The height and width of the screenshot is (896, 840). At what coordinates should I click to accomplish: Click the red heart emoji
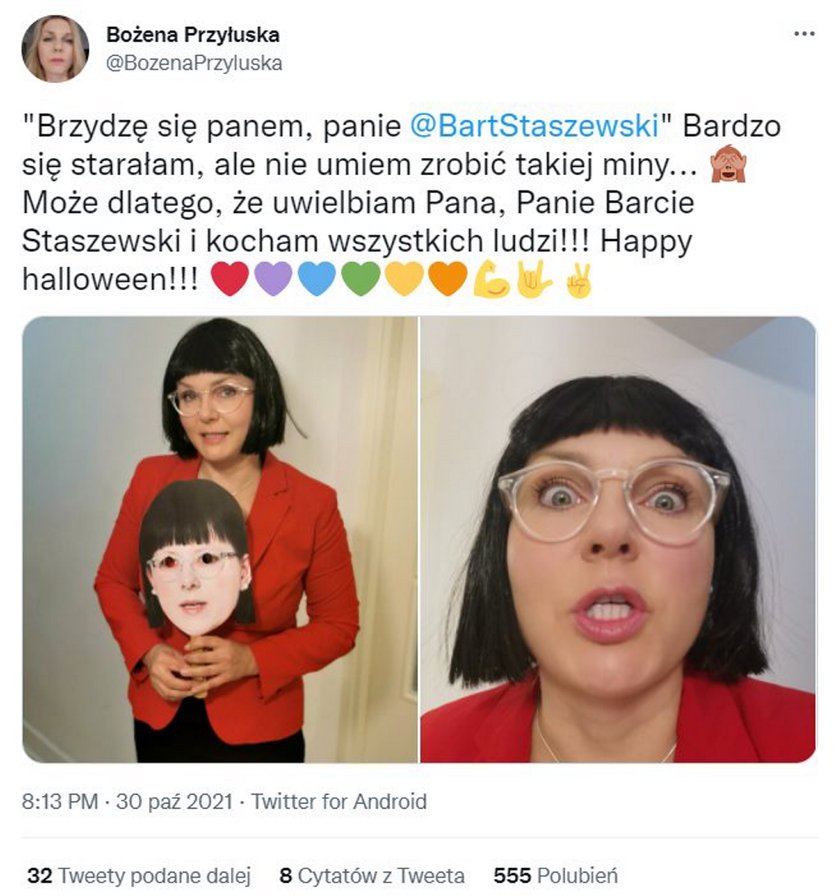point(230,279)
